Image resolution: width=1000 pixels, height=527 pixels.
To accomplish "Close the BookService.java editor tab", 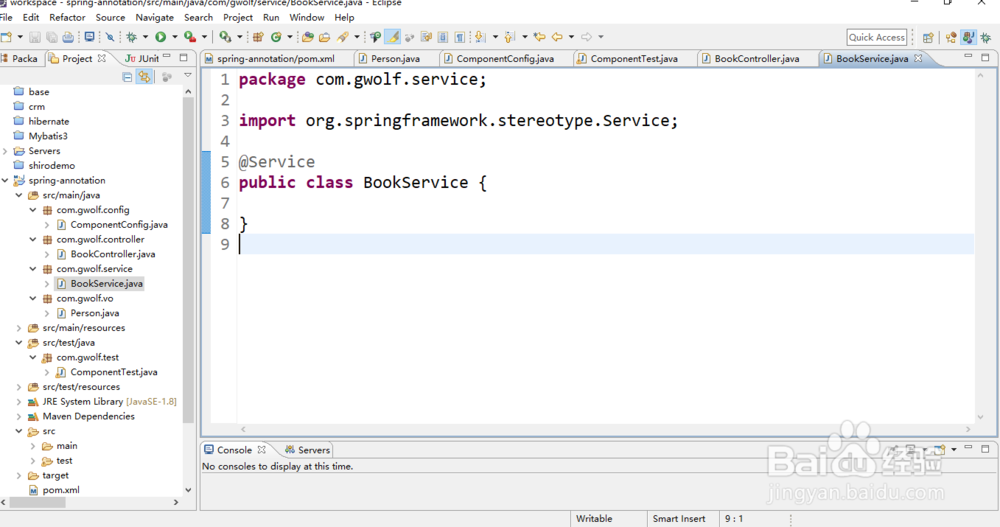I will click(918, 58).
